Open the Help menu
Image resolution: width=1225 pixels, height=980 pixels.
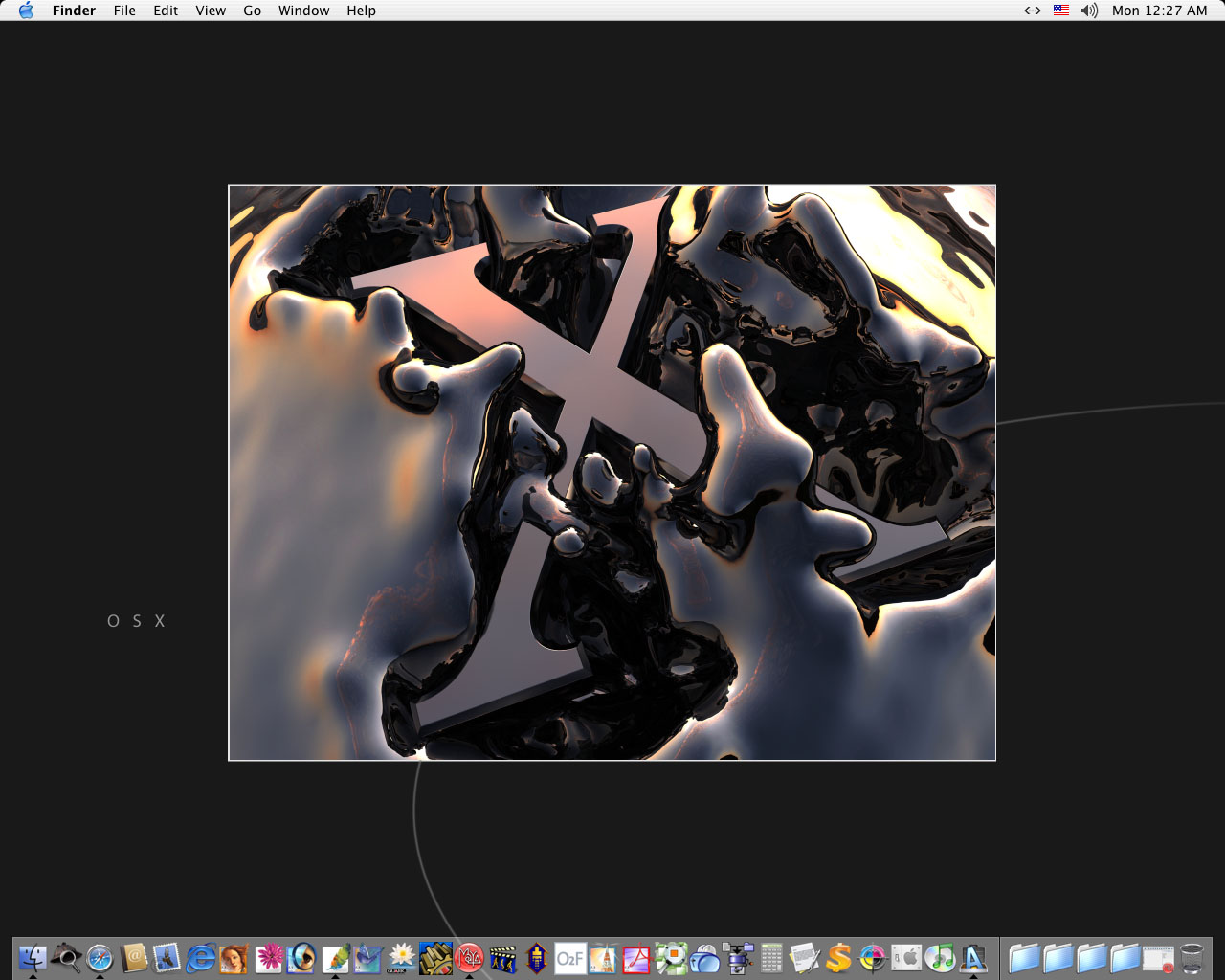click(x=361, y=11)
